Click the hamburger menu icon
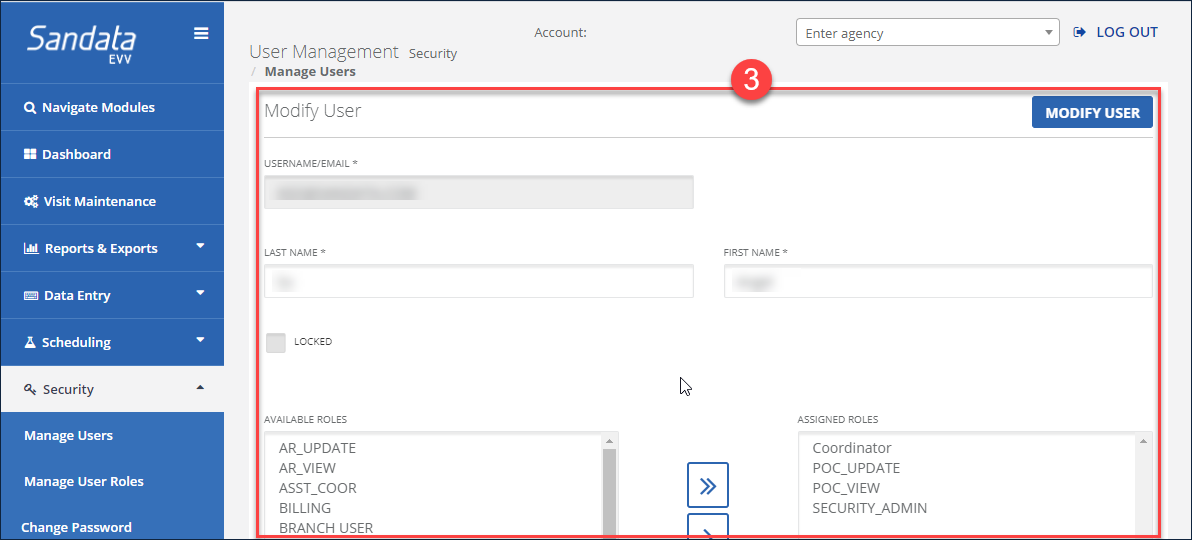This screenshot has width=1192, height=540. coord(201,34)
